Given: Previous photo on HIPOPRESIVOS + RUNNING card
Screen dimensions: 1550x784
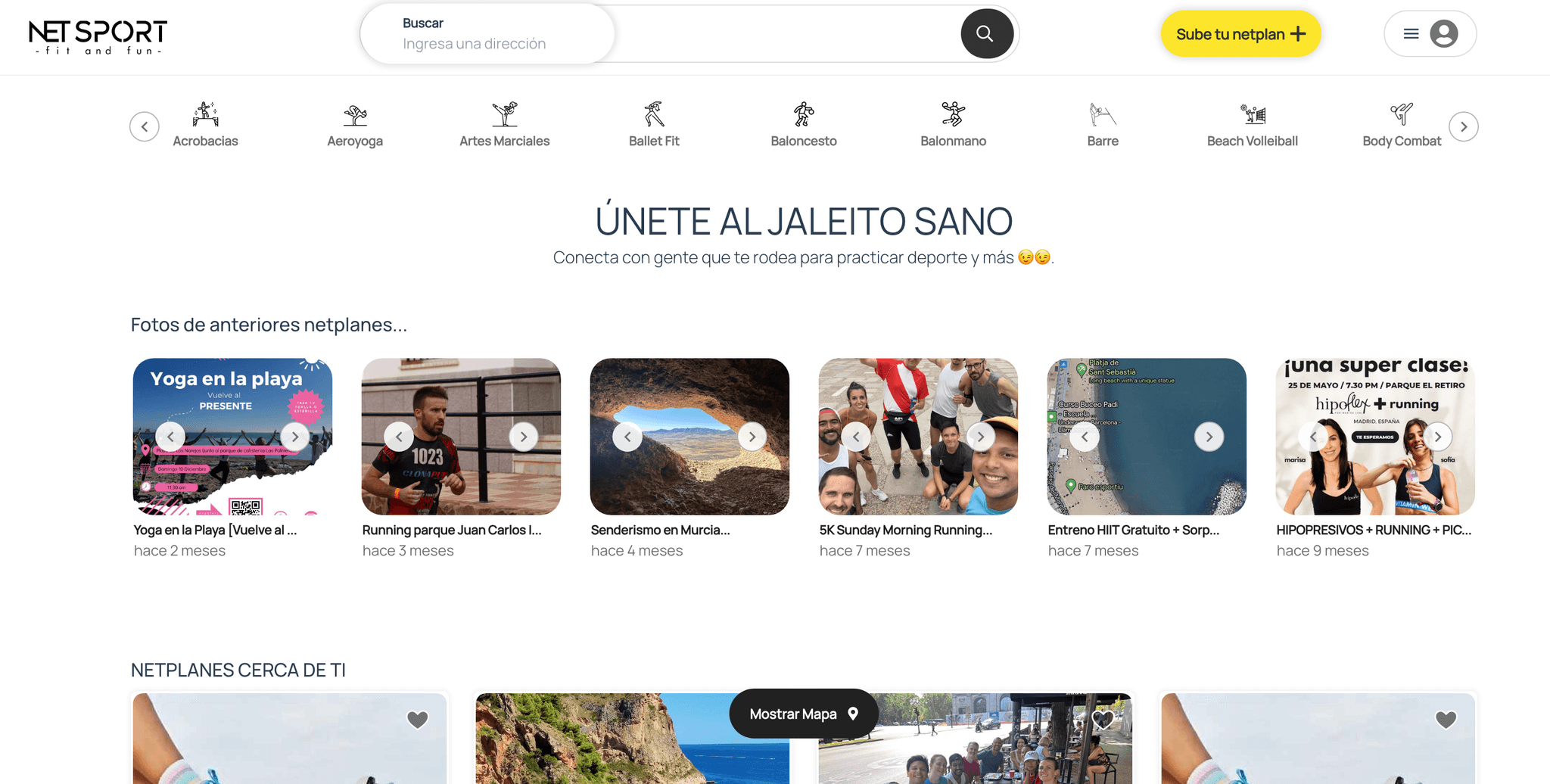Looking at the screenshot, I should [x=1313, y=437].
